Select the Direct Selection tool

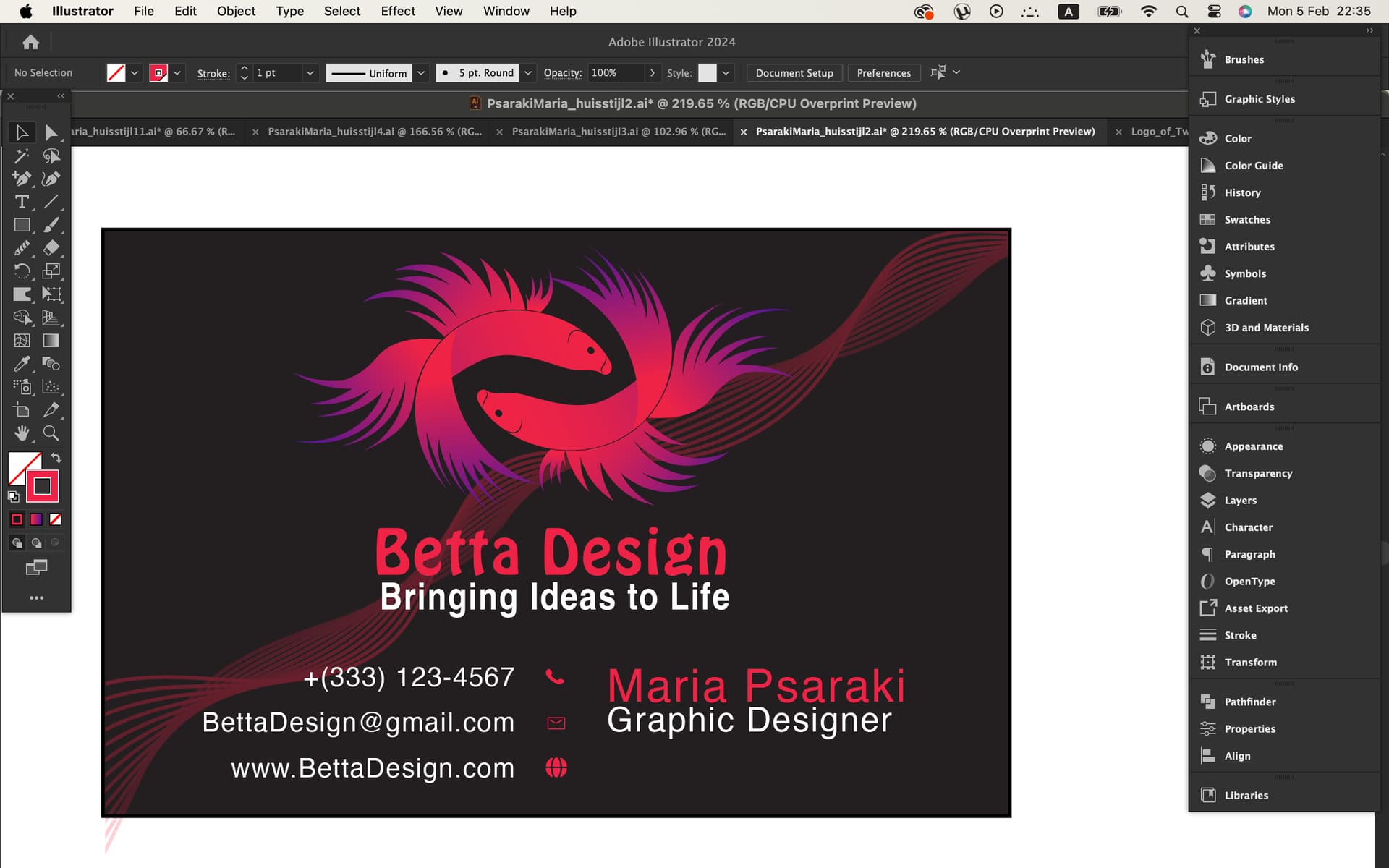[51, 132]
